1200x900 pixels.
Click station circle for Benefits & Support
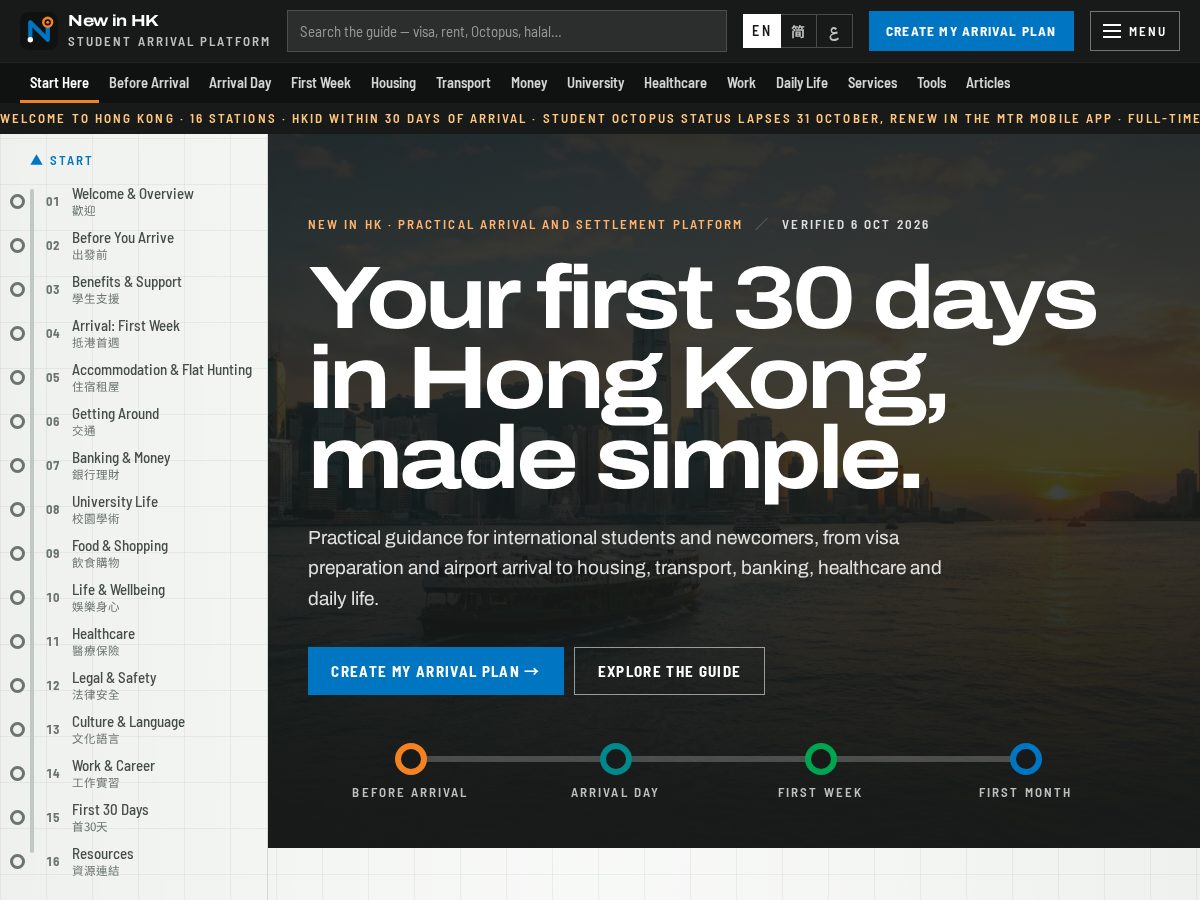[x=17, y=289]
